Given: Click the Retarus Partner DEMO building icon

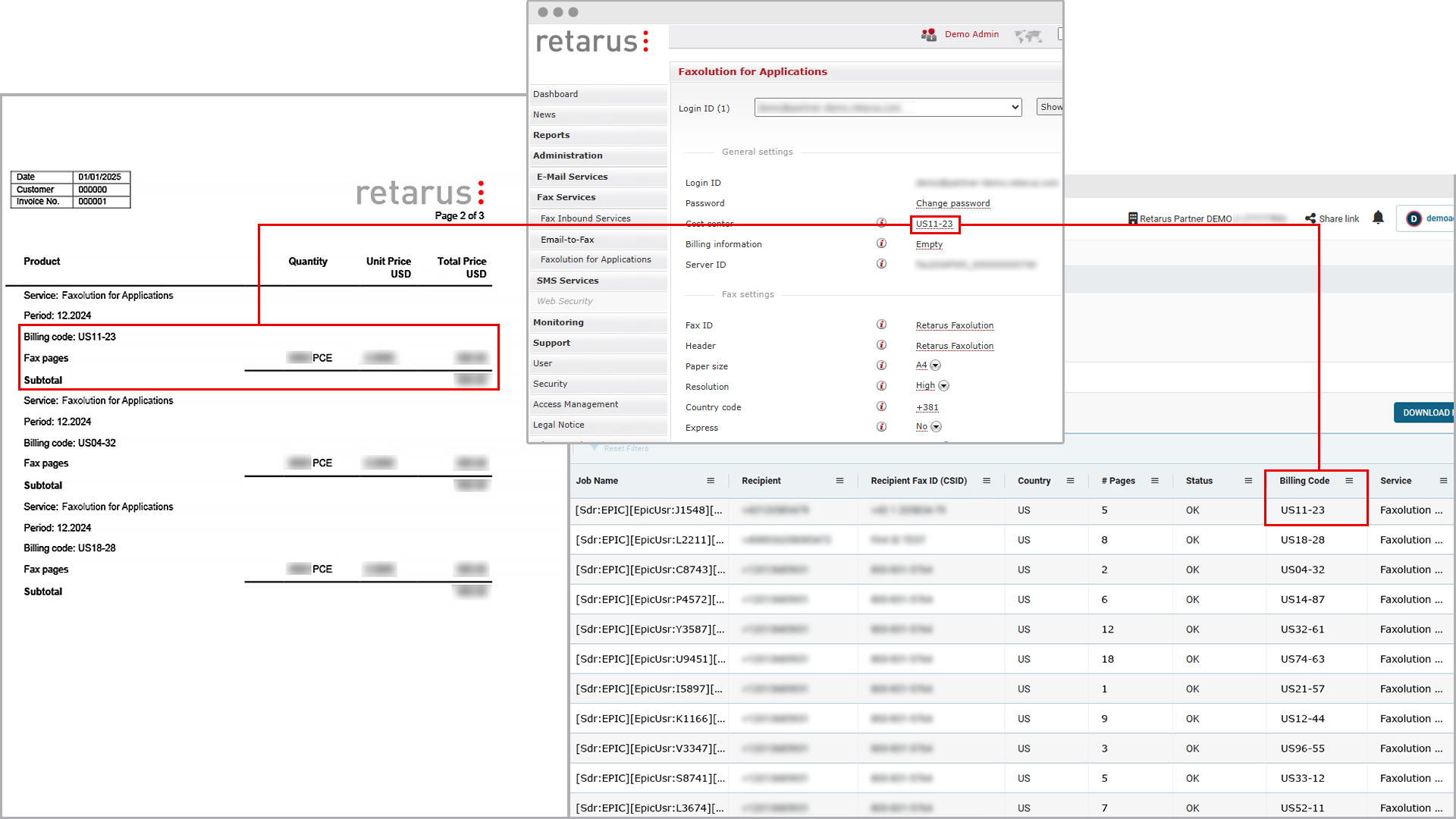Looking at the screenshot, I should tap(1133, 218).
